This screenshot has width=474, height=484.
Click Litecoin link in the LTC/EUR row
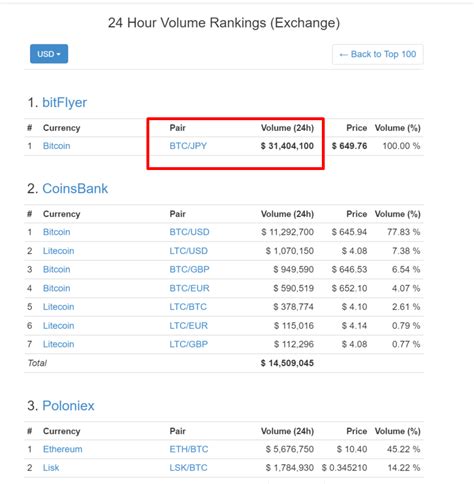(58, 326)
